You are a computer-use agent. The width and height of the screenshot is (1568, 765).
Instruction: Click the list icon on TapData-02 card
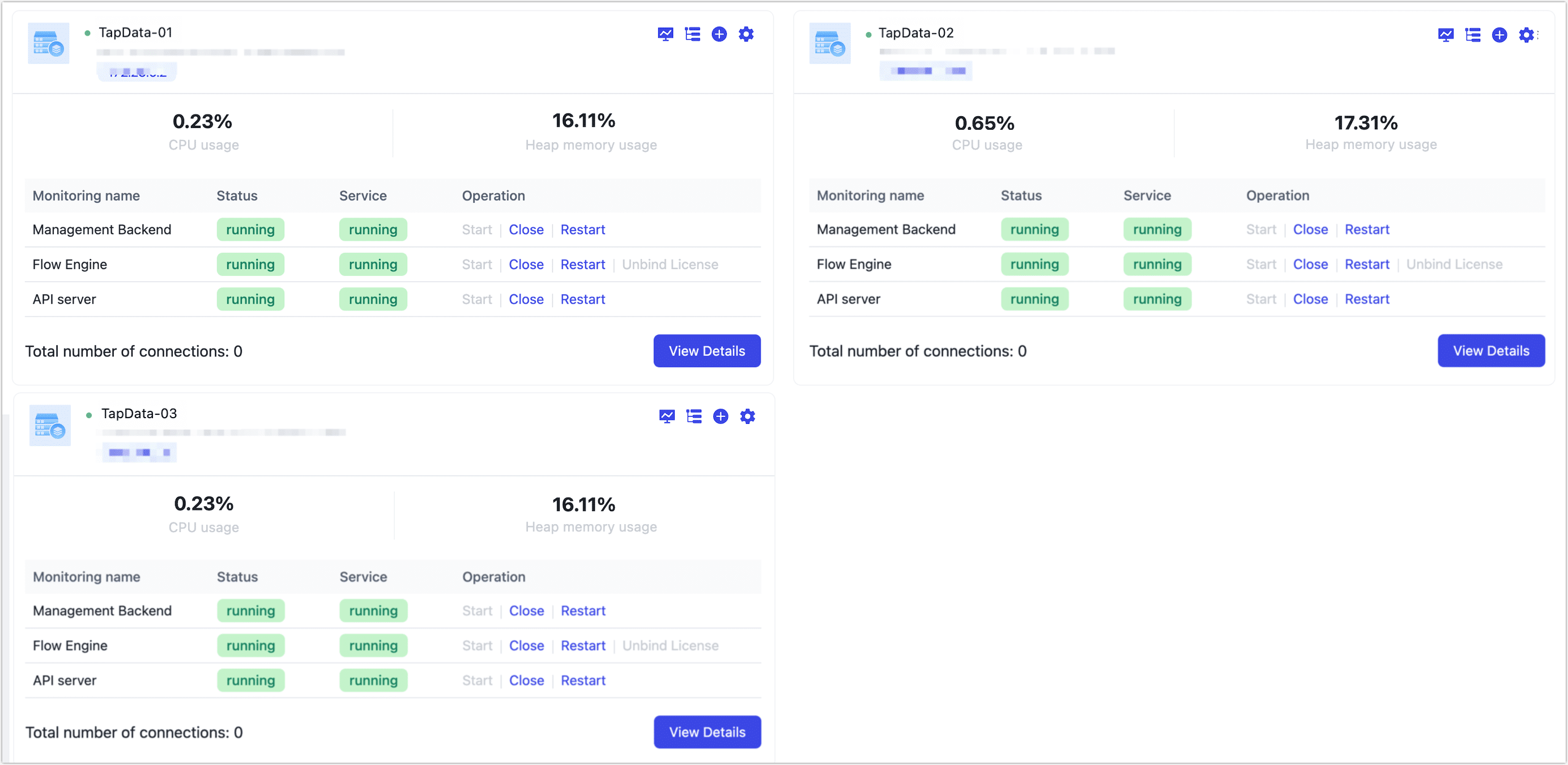tap(1472, 35)
